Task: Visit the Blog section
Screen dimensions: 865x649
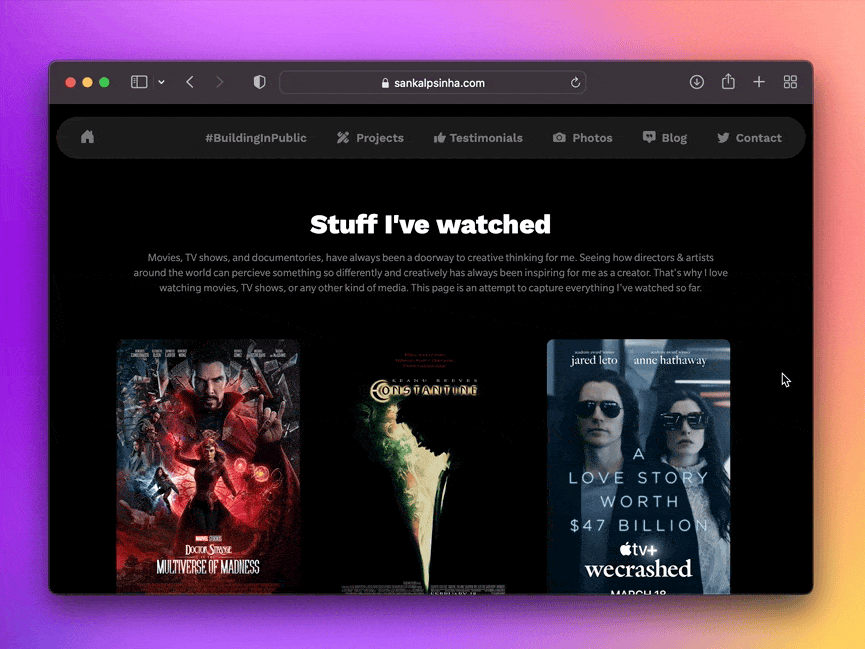Action: tap(665, 138)
